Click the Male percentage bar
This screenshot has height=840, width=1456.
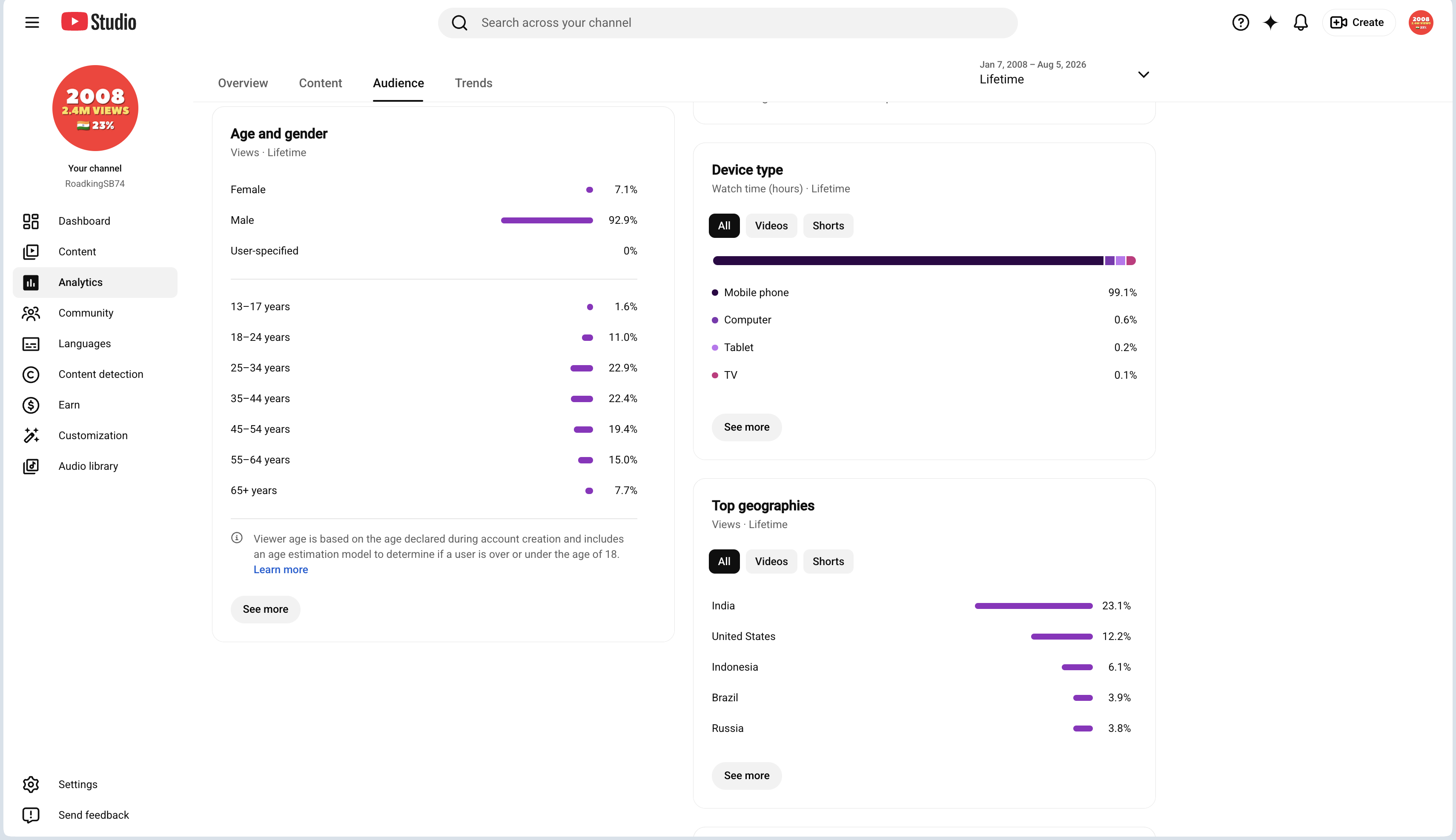point(547,220)
